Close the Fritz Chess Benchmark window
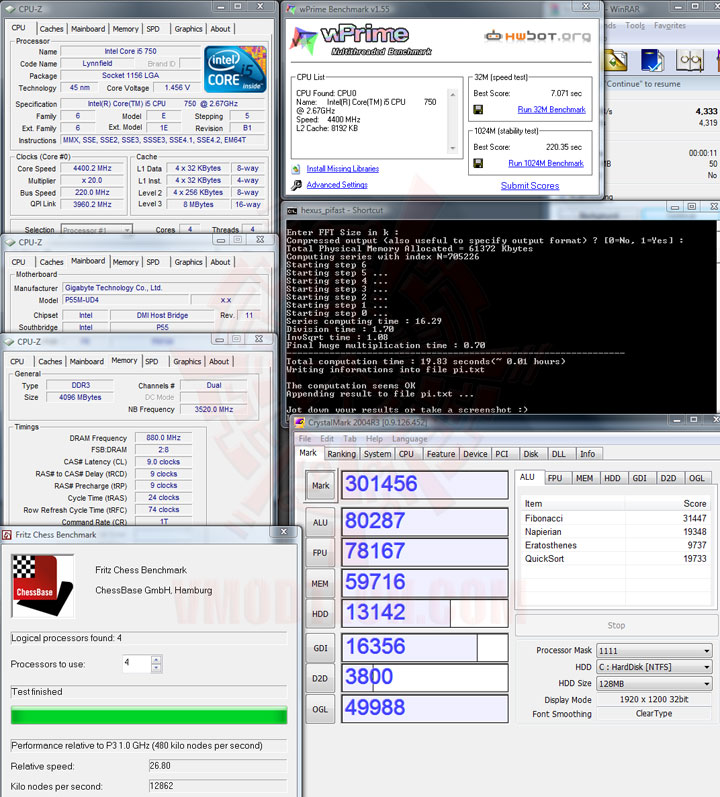The width and height of the screenshot is (720, 797). (x=284, y=532)
